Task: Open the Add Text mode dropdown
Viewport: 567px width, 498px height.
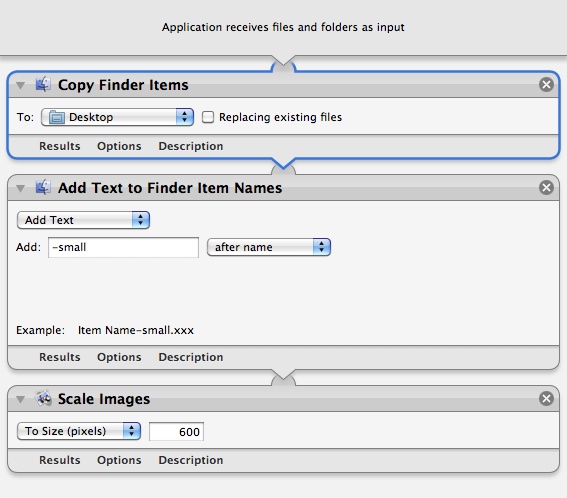Action: (x=84, y=220)
